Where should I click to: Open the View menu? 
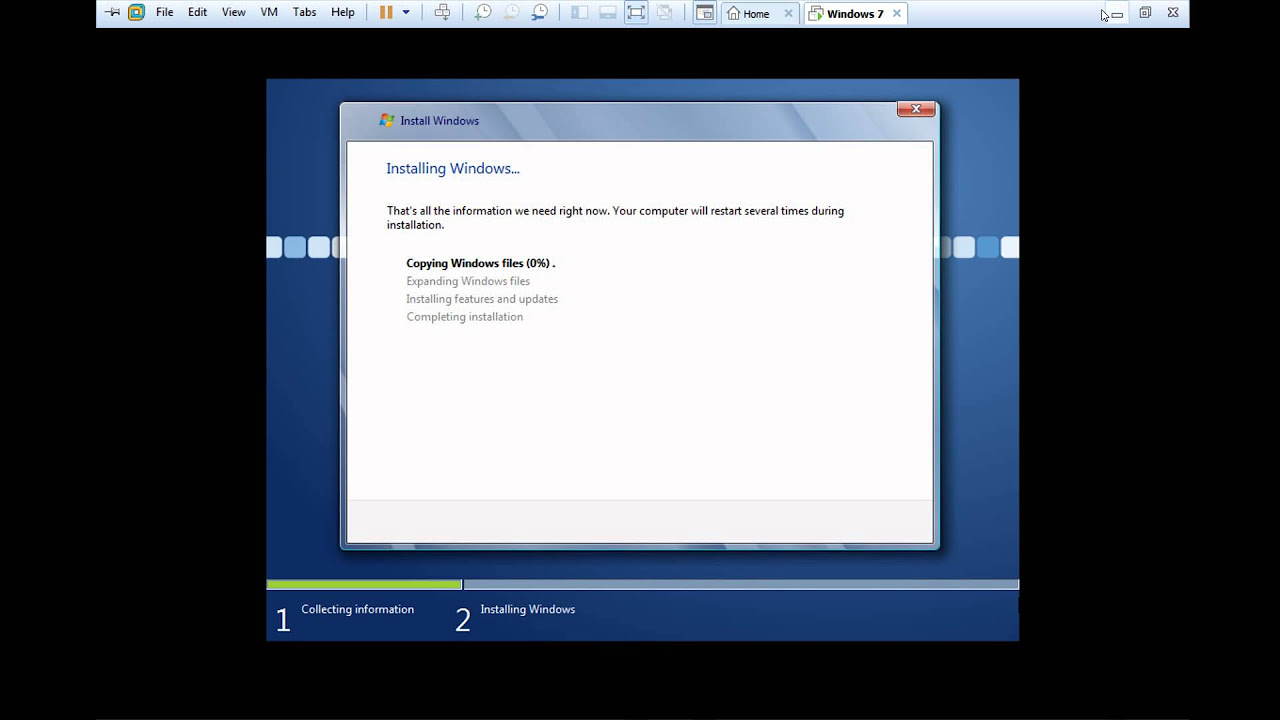pos(234,13)
